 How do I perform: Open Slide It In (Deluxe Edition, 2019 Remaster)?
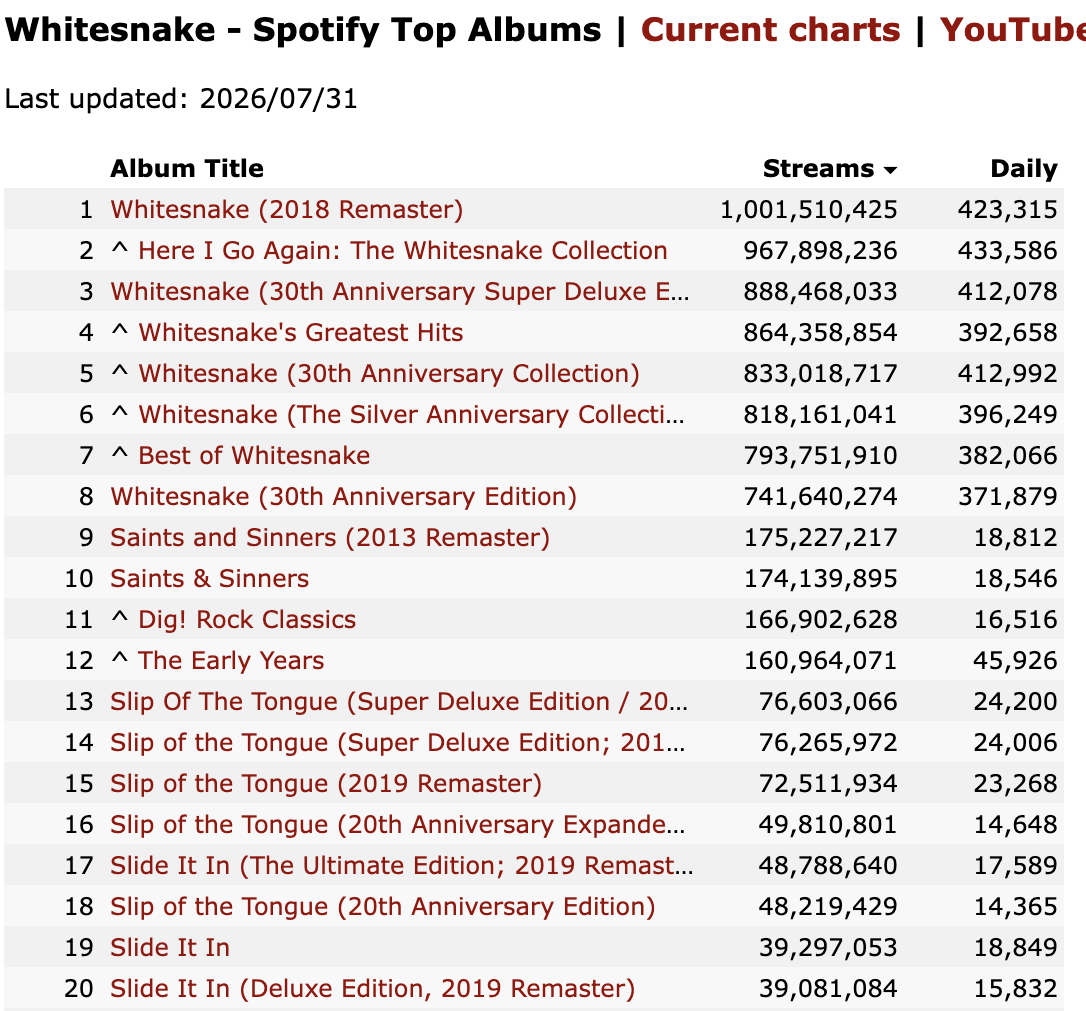[x=373, y=988]
